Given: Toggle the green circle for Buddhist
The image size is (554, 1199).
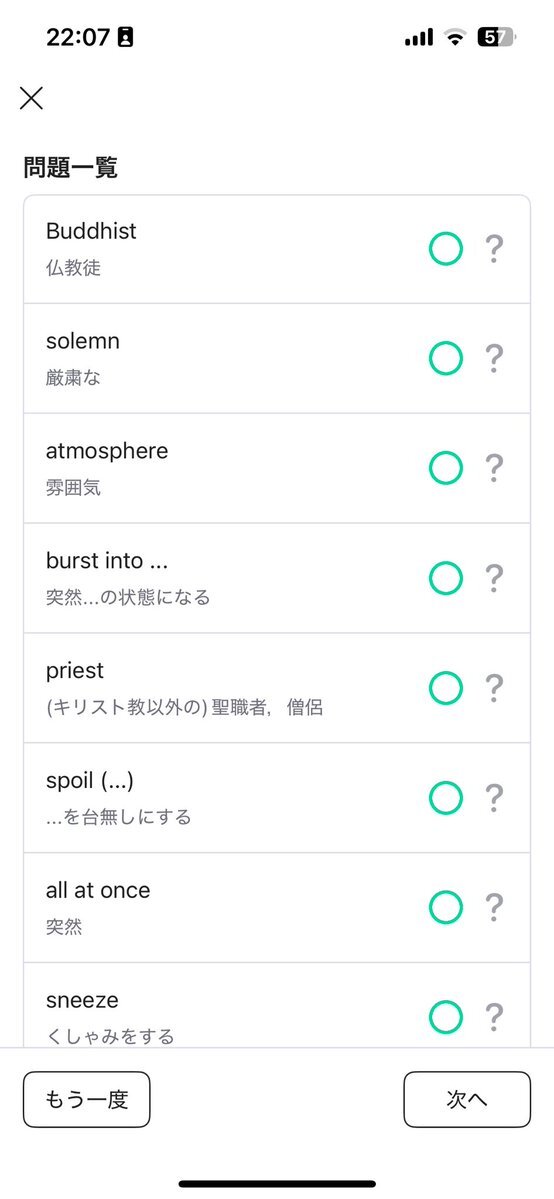Looking at the screenshot, I should 446,249.
